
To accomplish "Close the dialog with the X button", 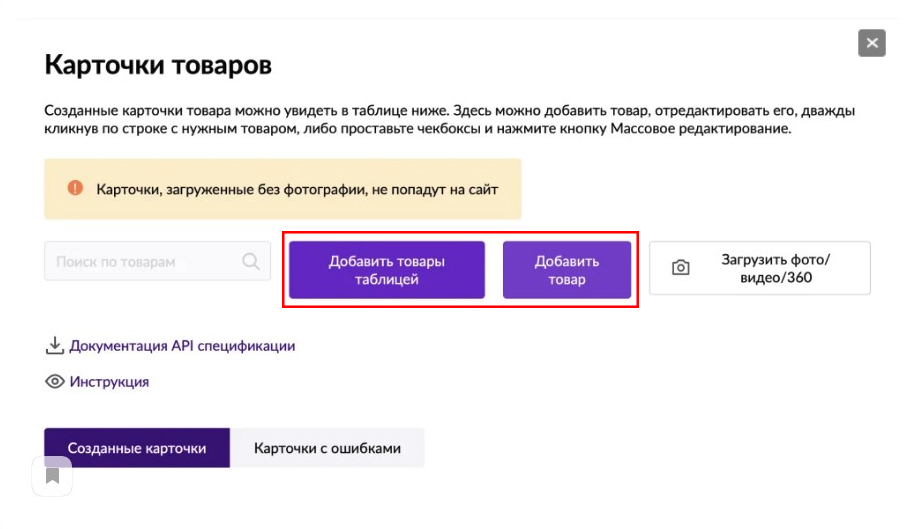I will click(x=871, y=43).
